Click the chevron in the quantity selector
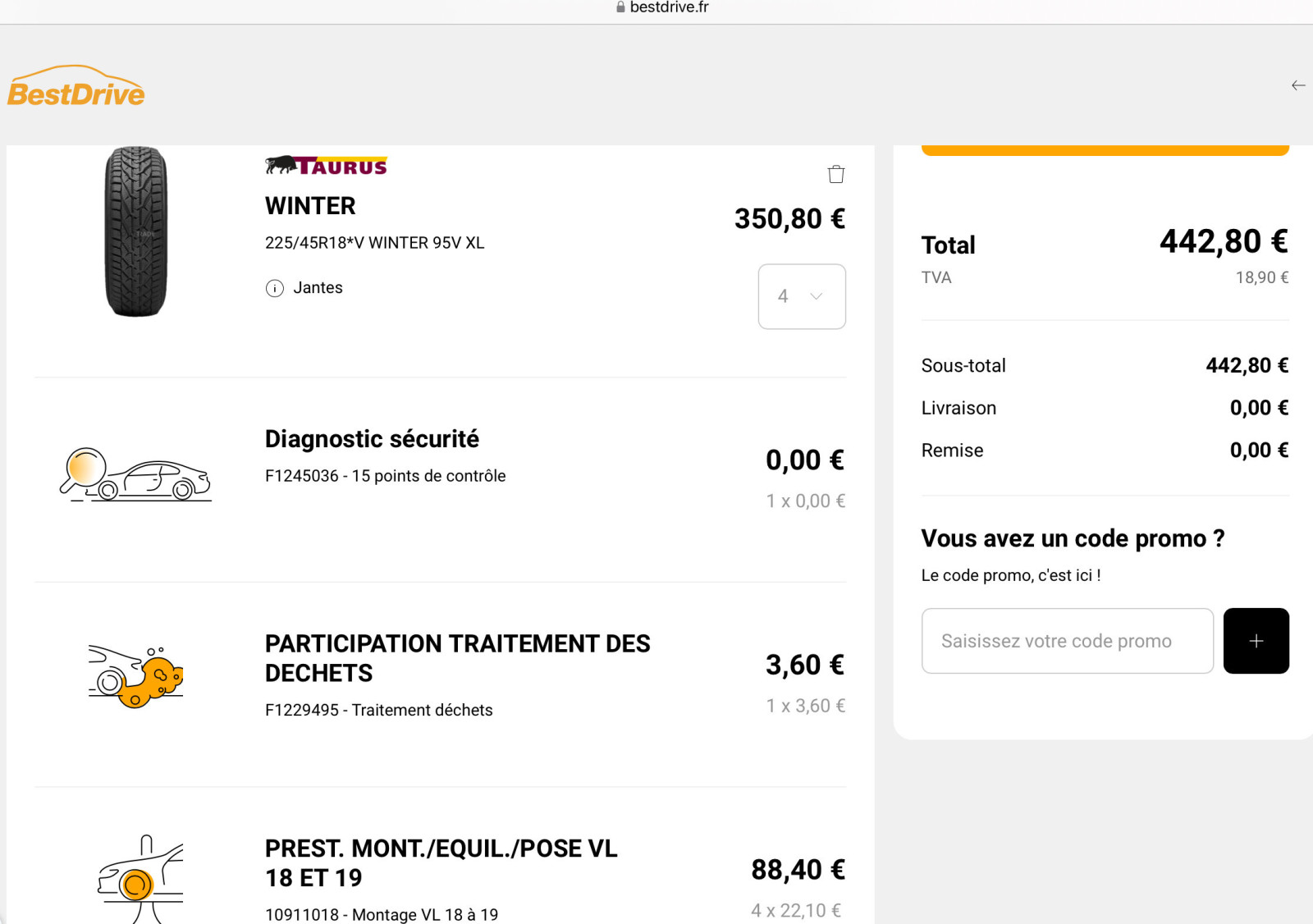The width and height of the screenshot is (1313, 924). 816,296
